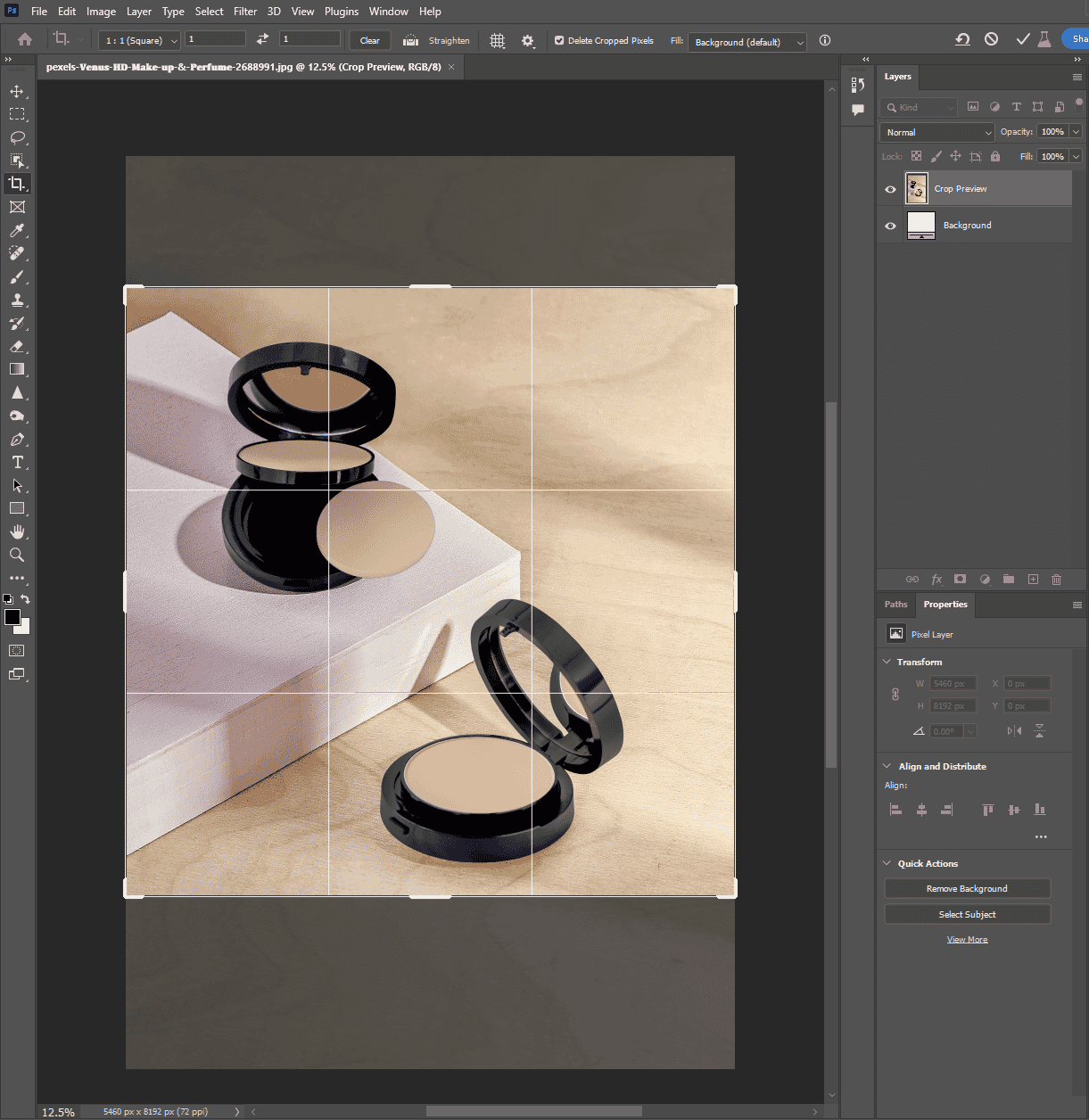Cancel the crop operation icon
Viewport: 1089px width, 1120px height.
[x=991, y=39]
